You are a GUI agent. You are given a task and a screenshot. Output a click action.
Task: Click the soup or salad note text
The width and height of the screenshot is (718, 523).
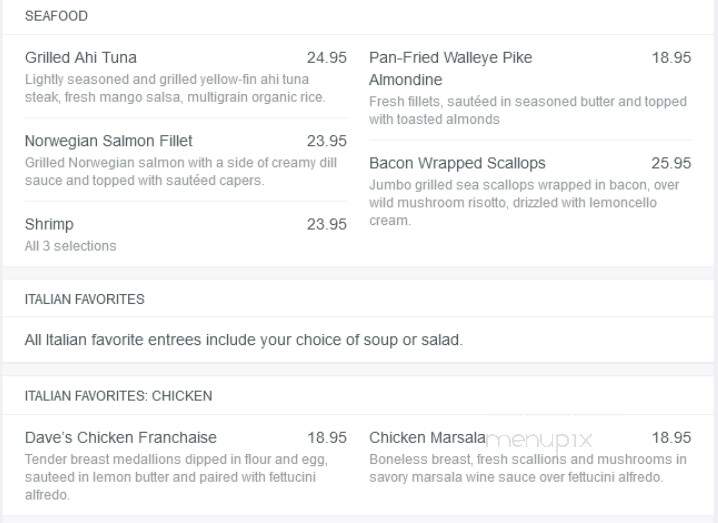[x=244, y=340]
